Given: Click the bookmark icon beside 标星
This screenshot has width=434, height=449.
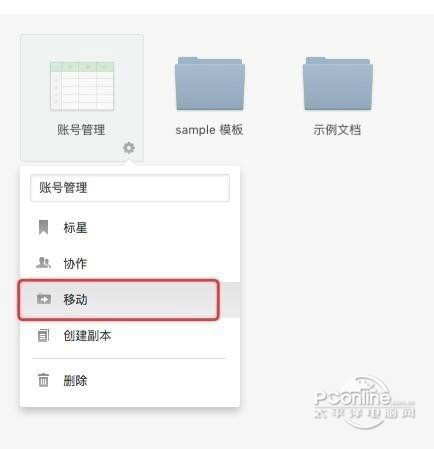Looking at the screenshot, I should (43, 227).
